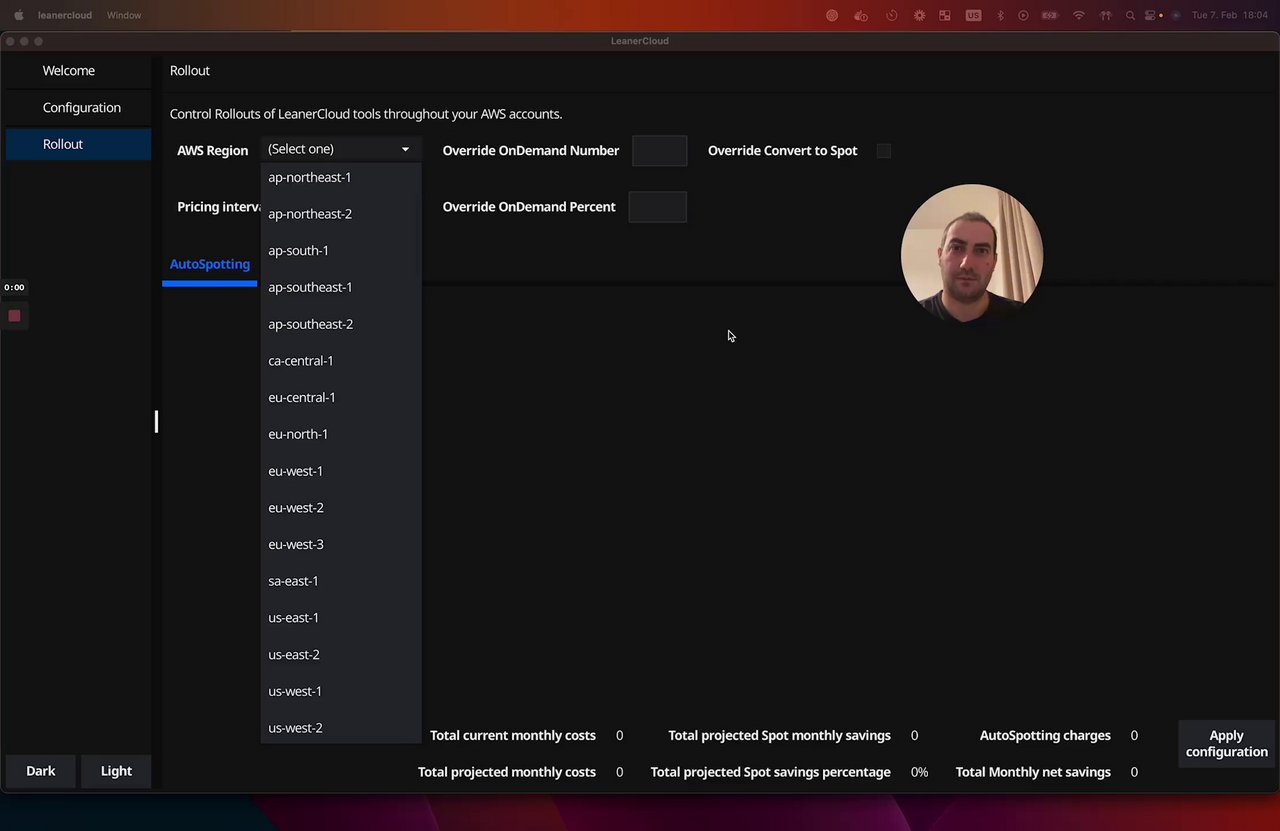Choose ap-northeast-2 region
Image resolution: width=1280 pixels, height=831 pixels.
point(341,214)
